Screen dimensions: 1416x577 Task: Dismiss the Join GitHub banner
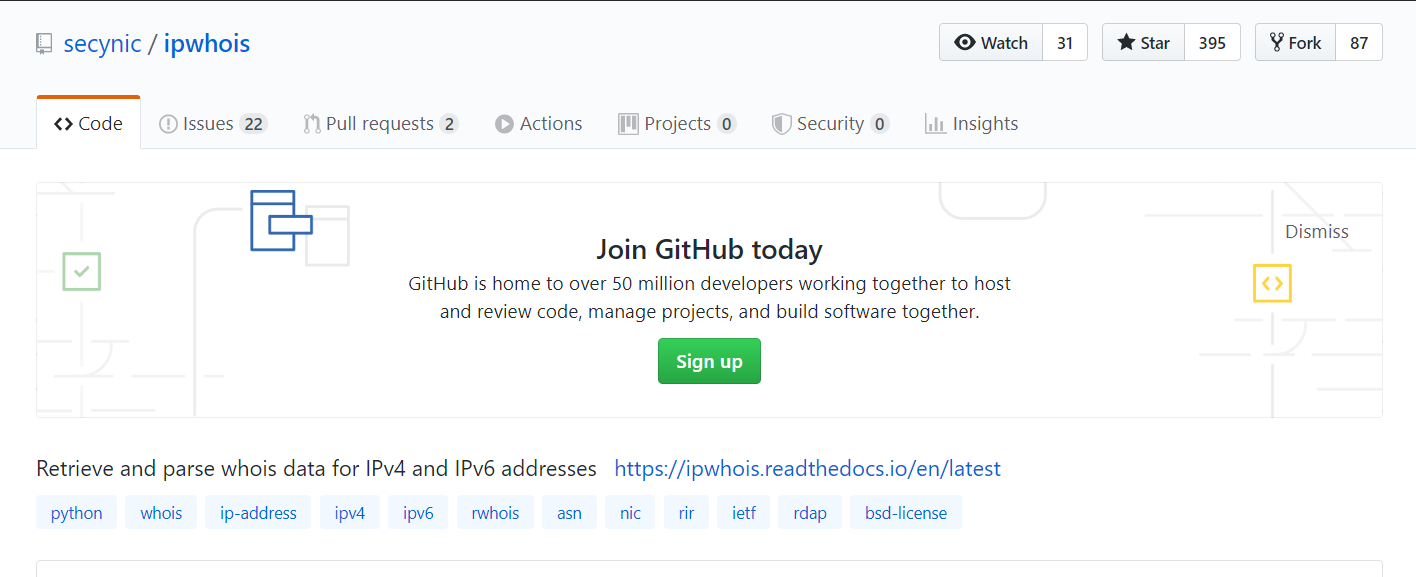click(x=1316, y=232)
